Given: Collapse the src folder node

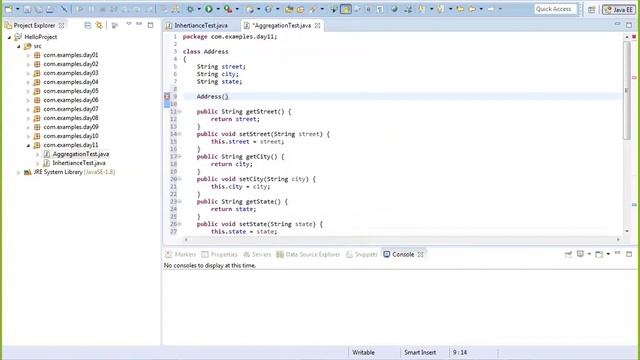Looking at the screenshot, I should coord(19,46).
